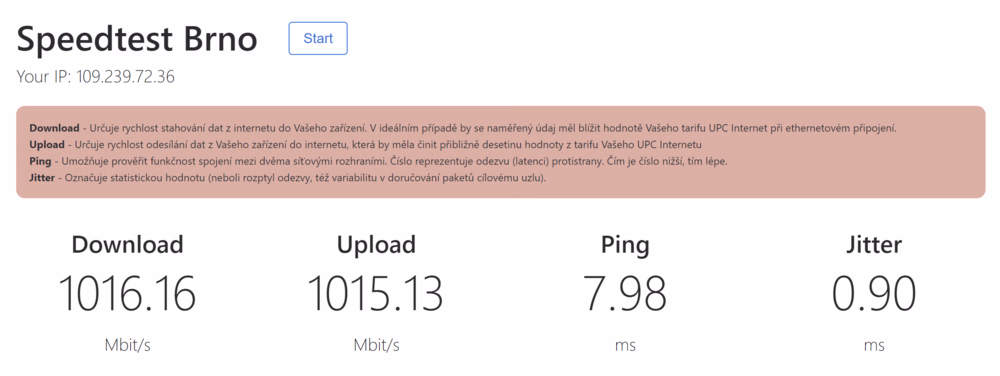This screenshot has height=376, width=1000.
Task: Select the upload value 1015.13
Action: tap(376, 293)
